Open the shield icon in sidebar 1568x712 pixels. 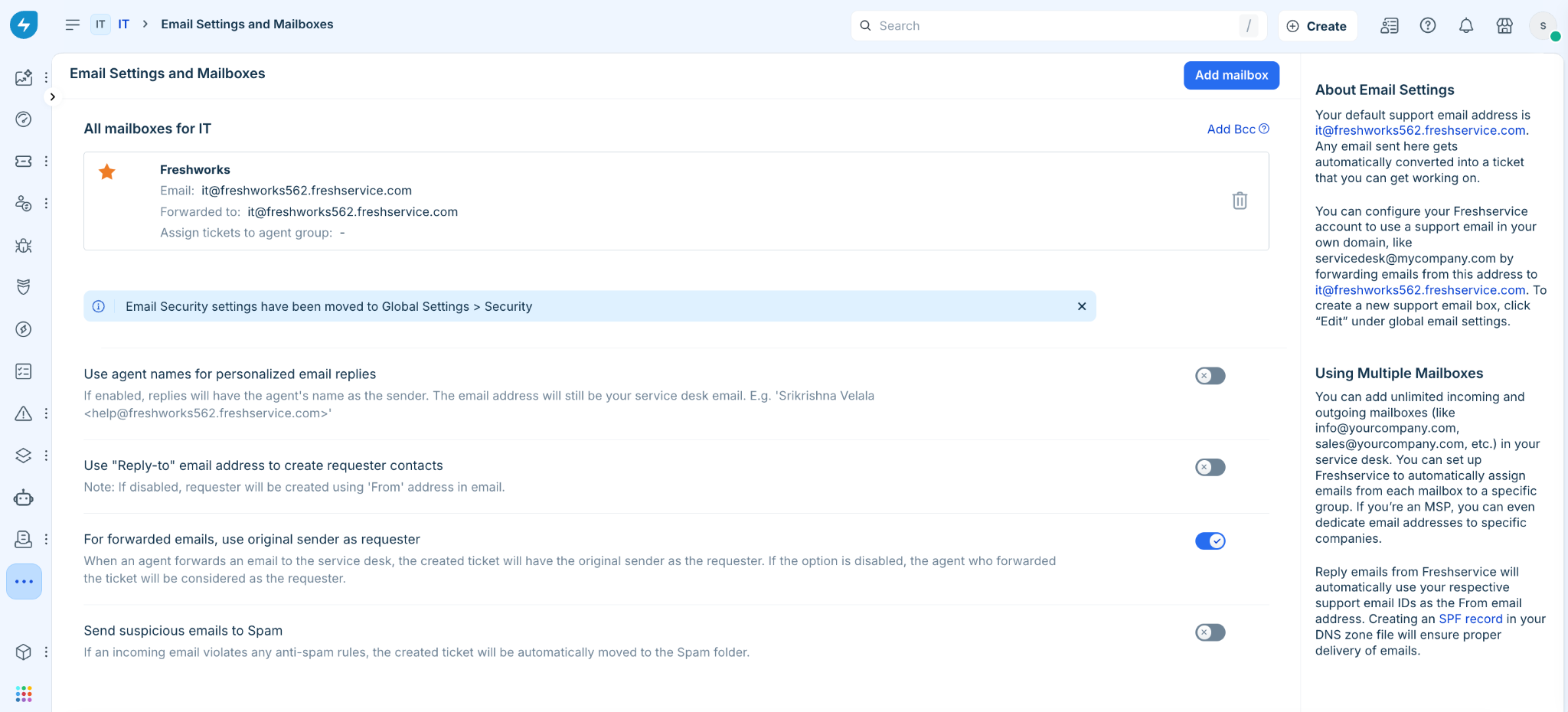tap(24, 287)
